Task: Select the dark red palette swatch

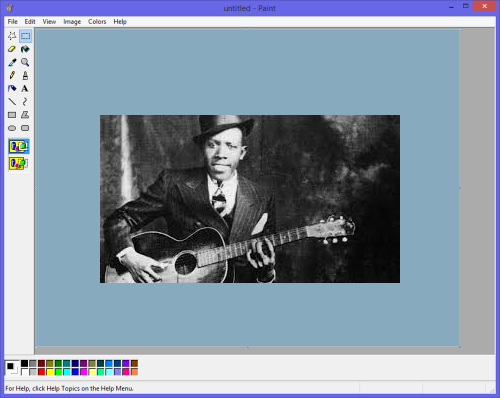Action: click(x=41, y=363)
